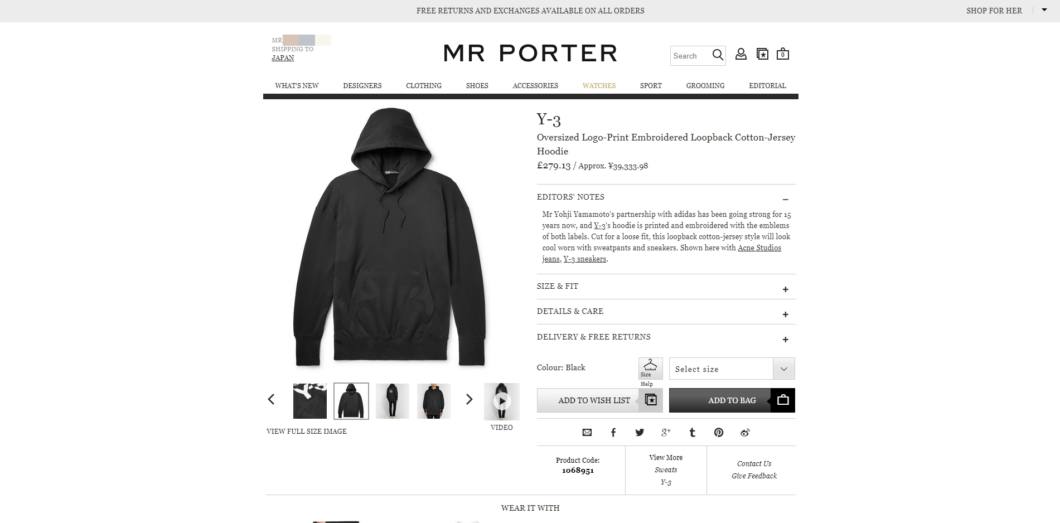Share on Facebook icon
1060x523 pixels.
613,432
